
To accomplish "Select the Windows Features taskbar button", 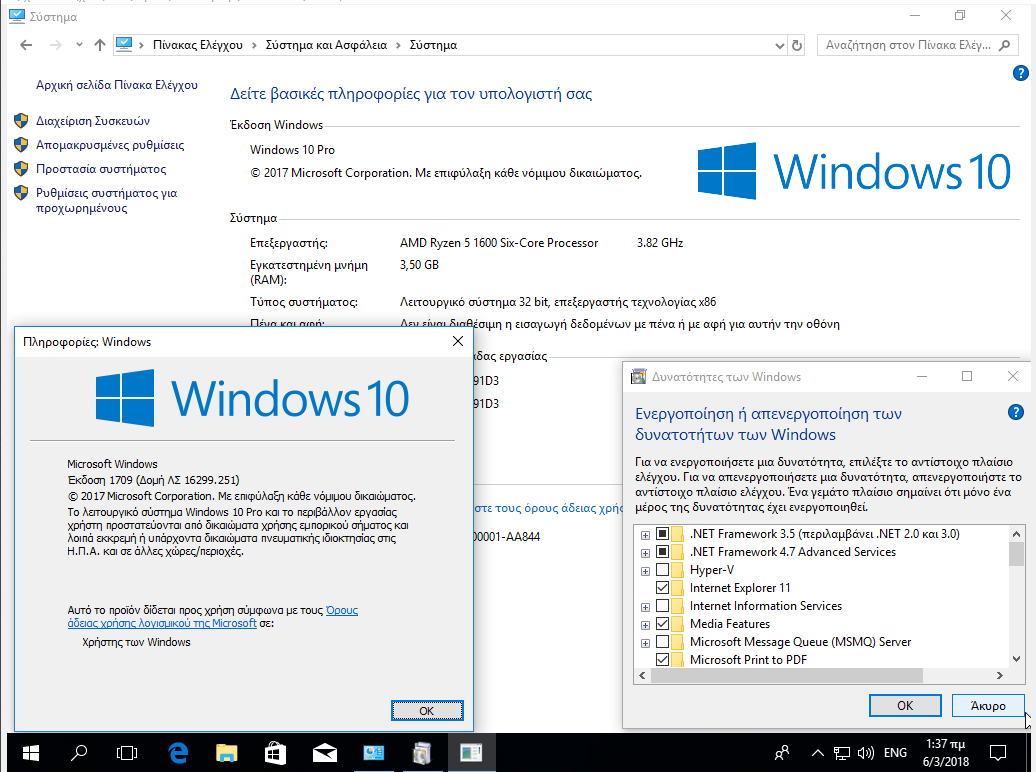I will 422,753.
